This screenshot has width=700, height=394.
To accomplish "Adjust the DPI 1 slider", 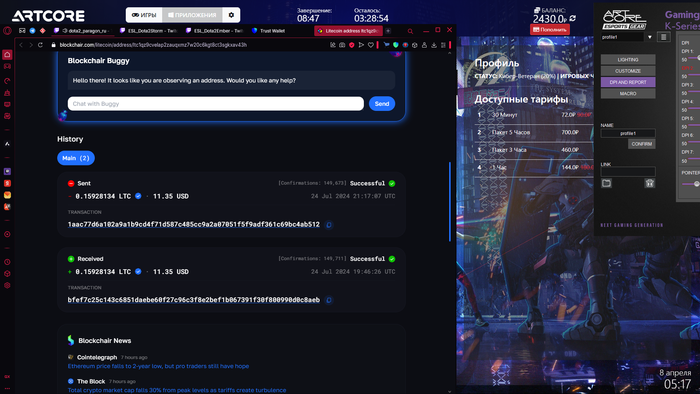I will pos(694,58).
